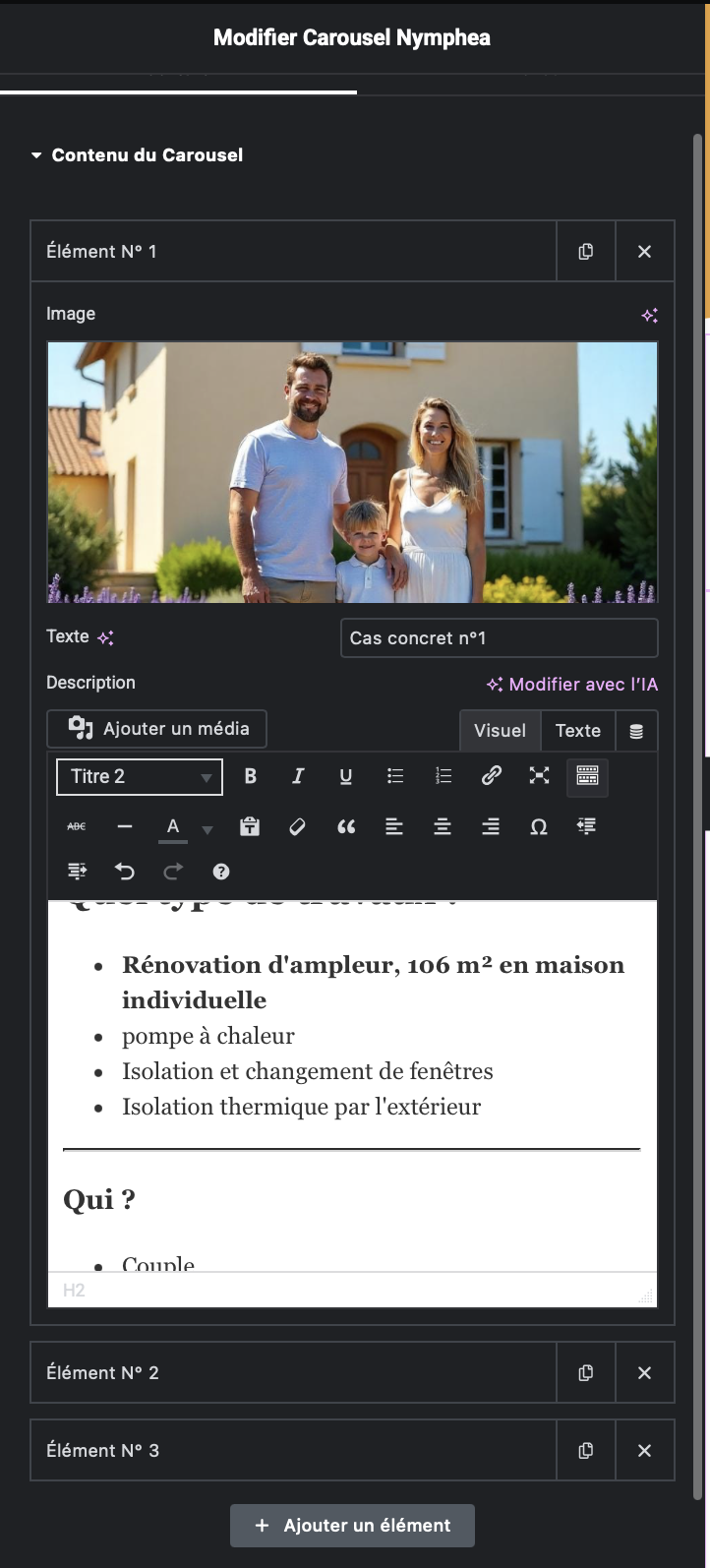Toggle underline formatting
This screenshot has height=1568, width=710.
[346, 776]
